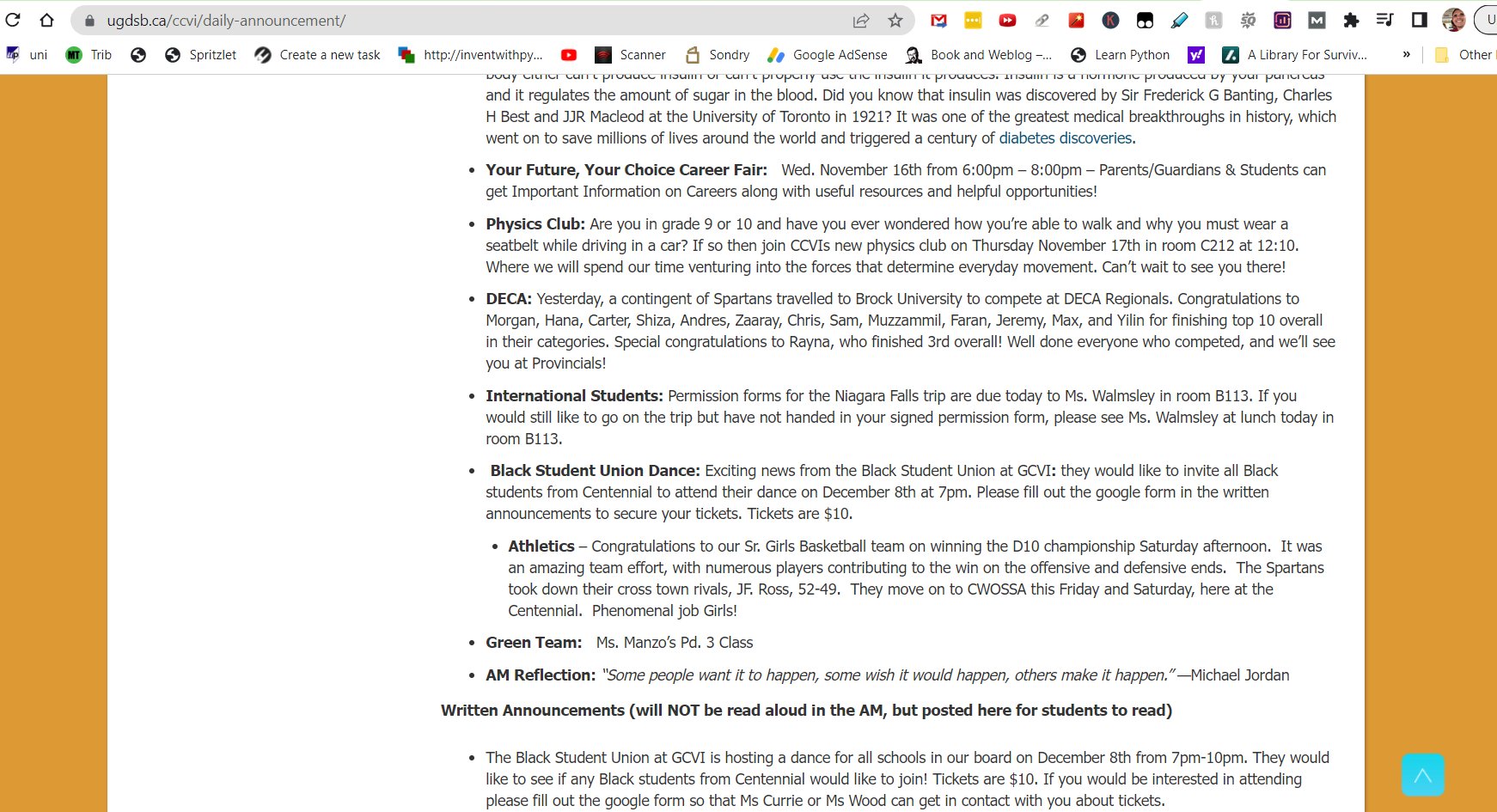Click the Black Student Union Dance heading
1497x812 pixels.
[x=596, y=471]
